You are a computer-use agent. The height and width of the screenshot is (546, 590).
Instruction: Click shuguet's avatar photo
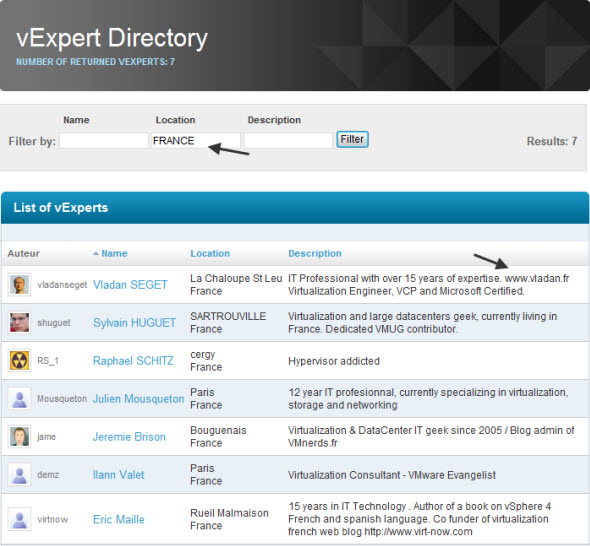20,322
